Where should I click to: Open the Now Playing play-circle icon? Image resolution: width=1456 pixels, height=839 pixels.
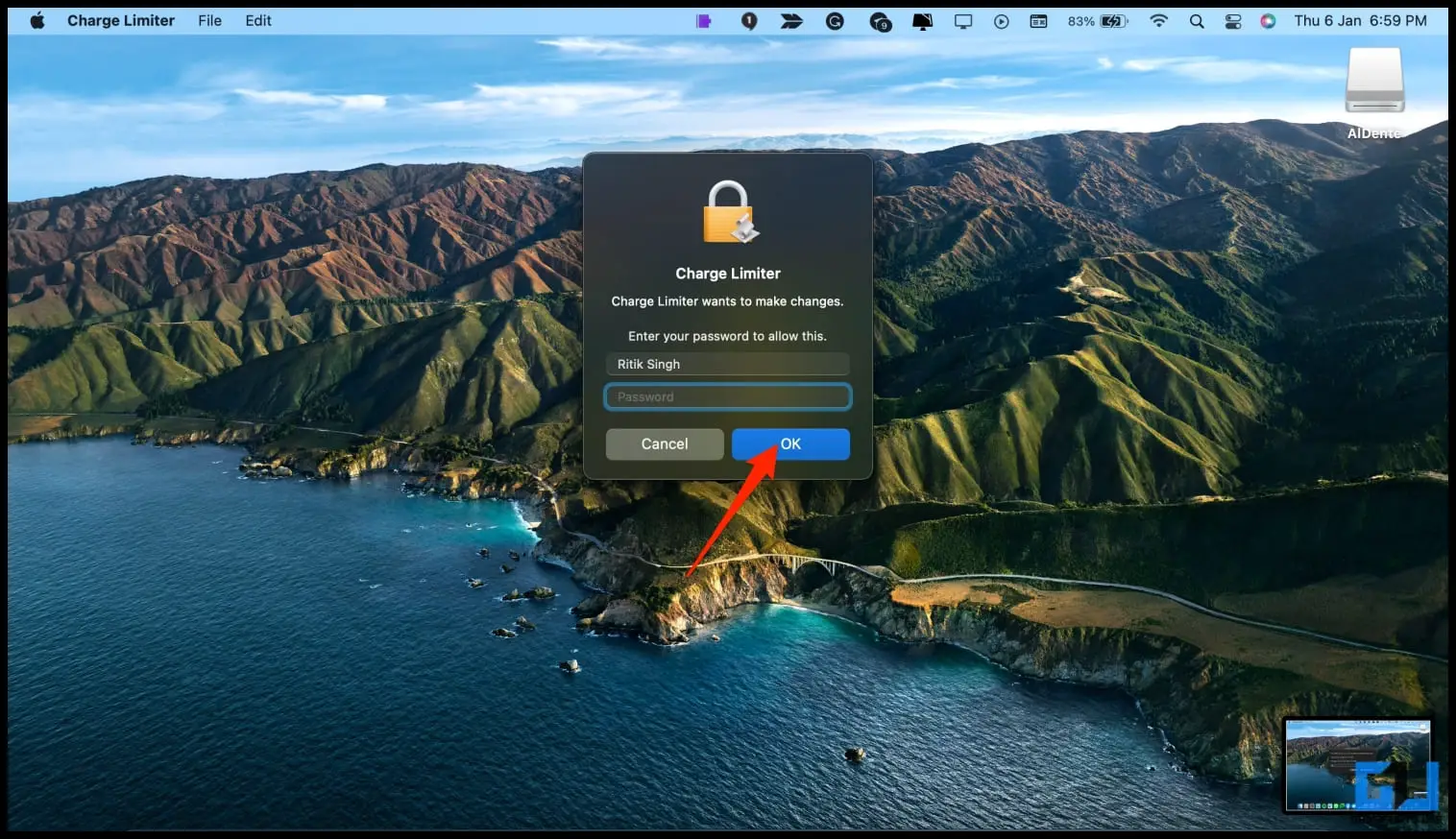coord(1002,21)
